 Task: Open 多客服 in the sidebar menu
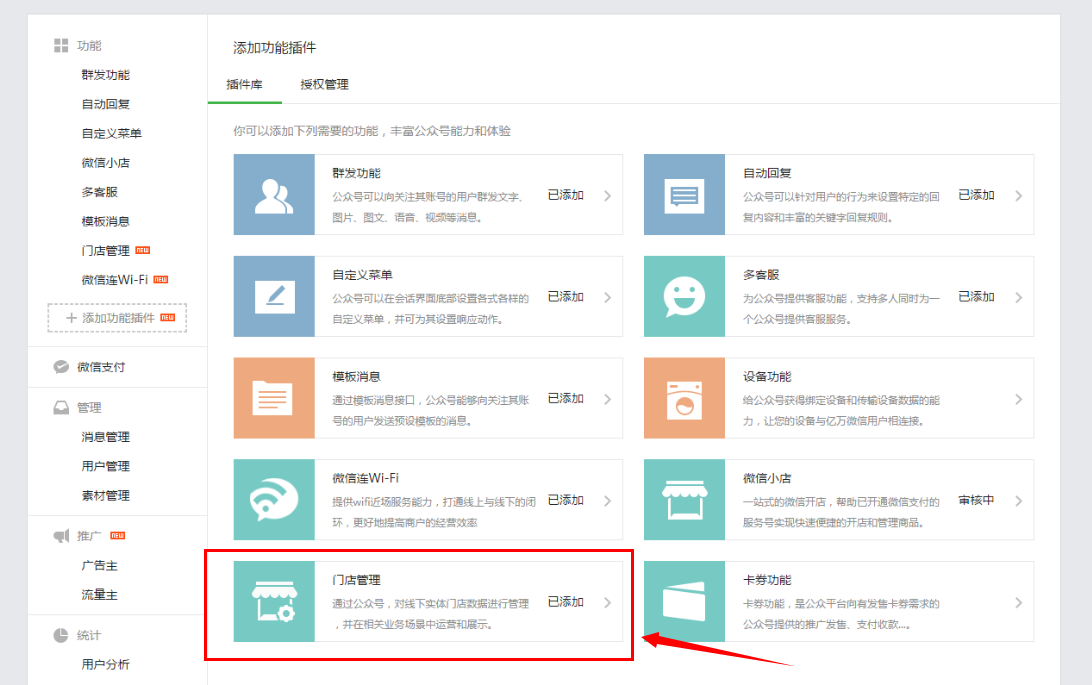coord(100,191)
